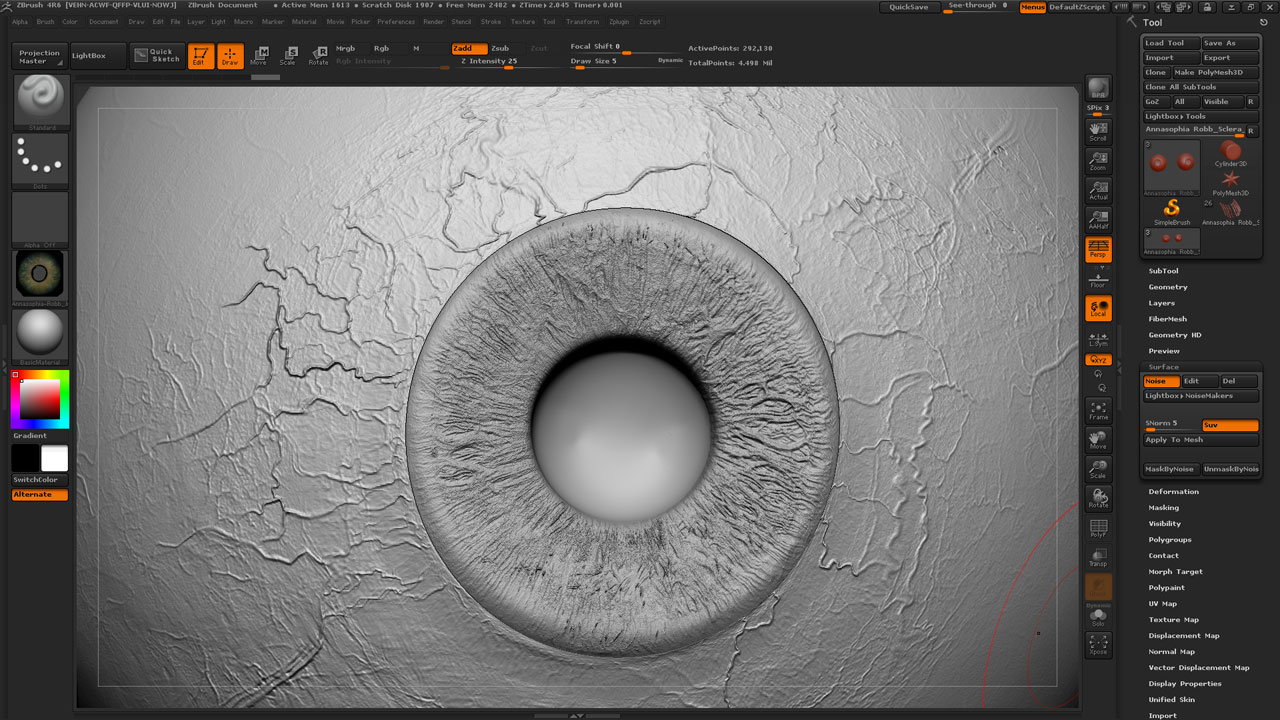Select the Scroll canvas icon
Screen dimensions: 1280x720
pos(1098,131)
